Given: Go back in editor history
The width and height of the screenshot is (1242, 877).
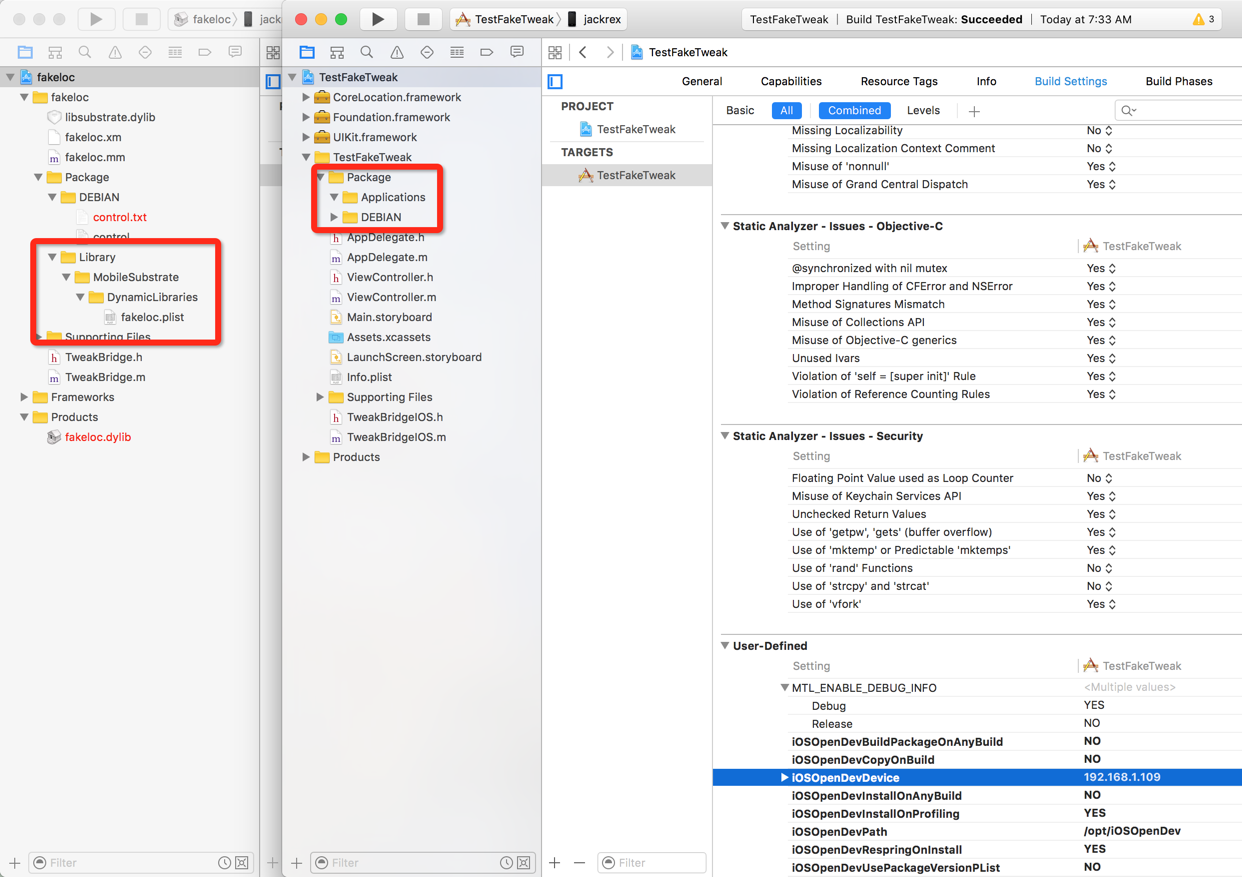Looking at the screenshot, I should [583, 52].
